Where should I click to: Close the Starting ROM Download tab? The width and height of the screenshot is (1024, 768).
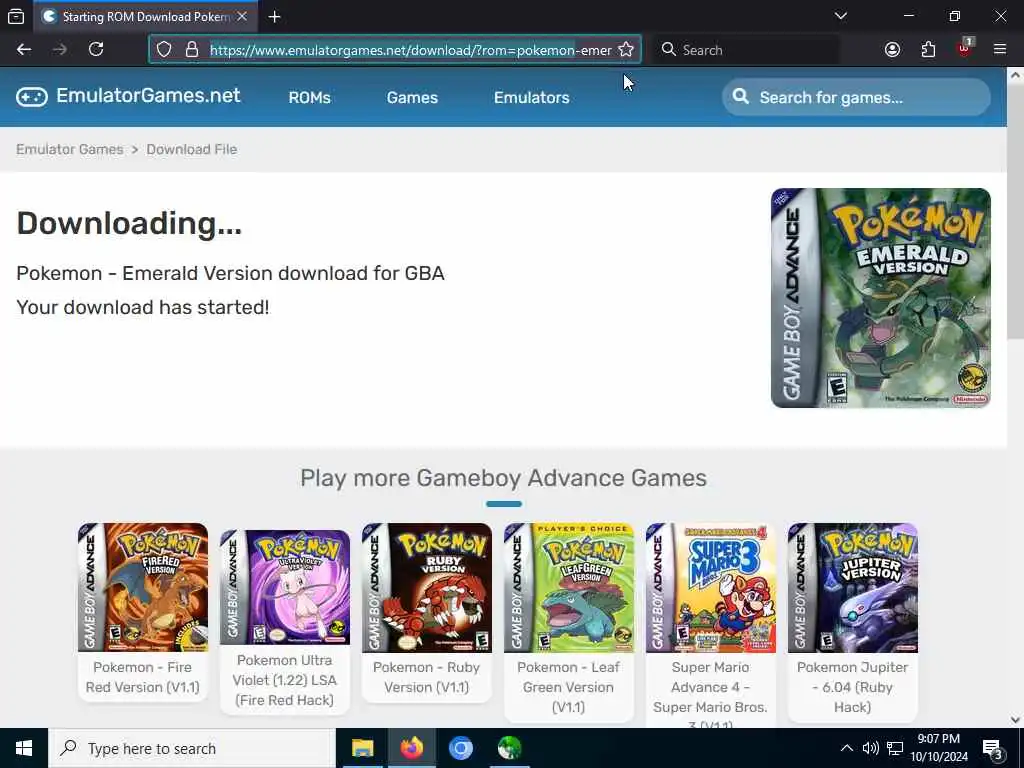pos(242,16)
